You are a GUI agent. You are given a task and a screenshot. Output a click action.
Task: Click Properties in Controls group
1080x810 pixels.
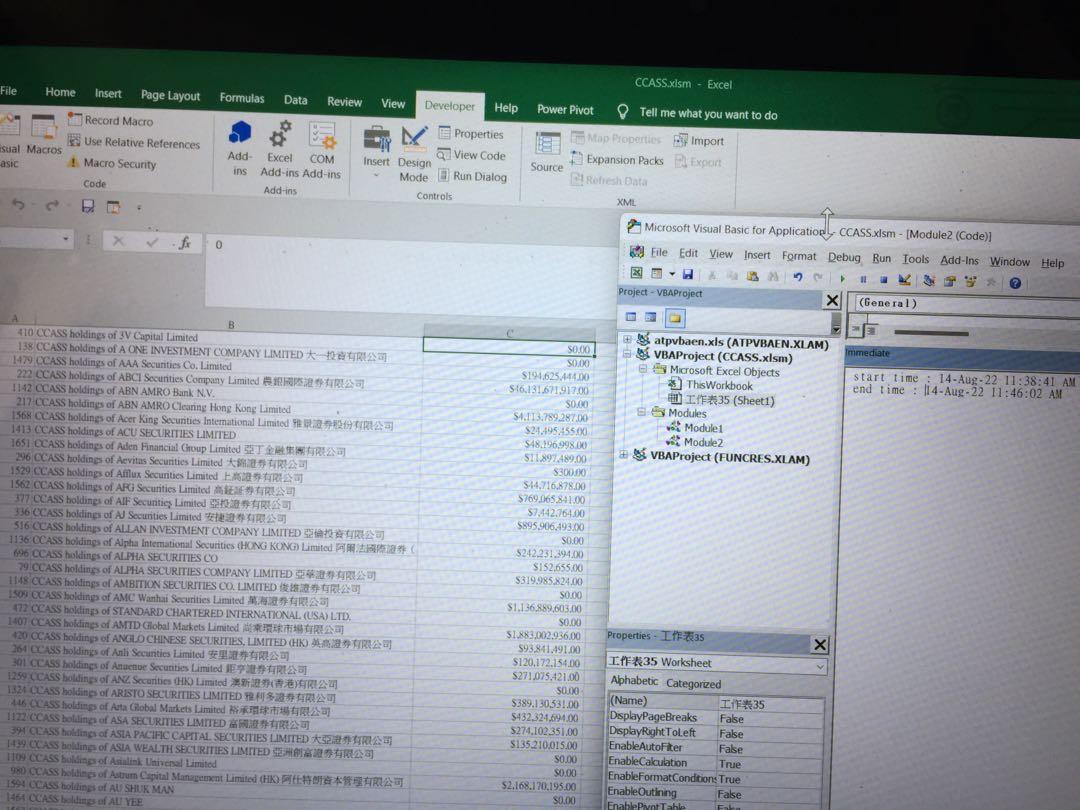coord(471,134)
